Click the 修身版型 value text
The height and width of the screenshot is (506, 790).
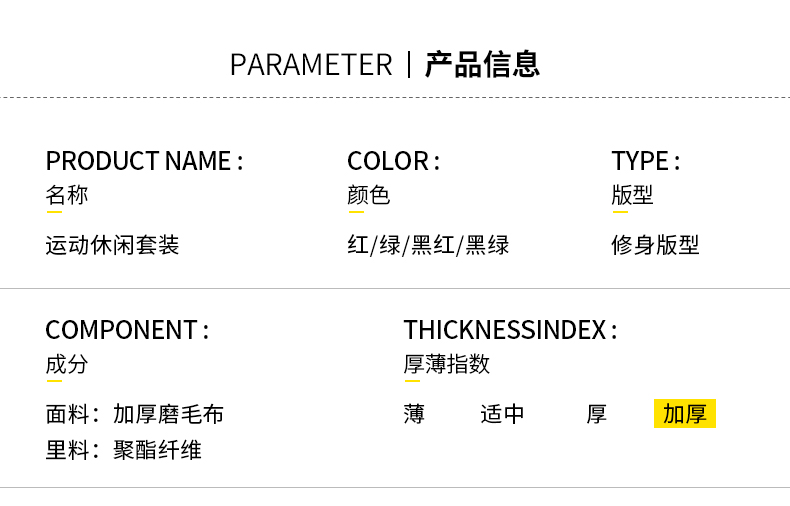click(x=655, y=245)
